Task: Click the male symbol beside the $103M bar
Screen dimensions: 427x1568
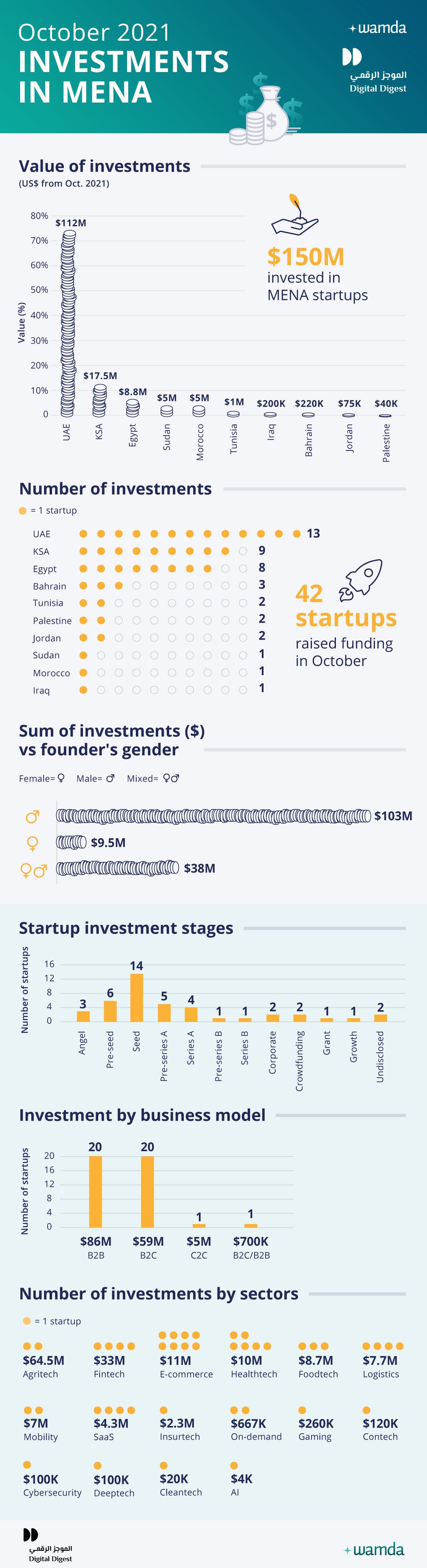Action: coord(33,816)
